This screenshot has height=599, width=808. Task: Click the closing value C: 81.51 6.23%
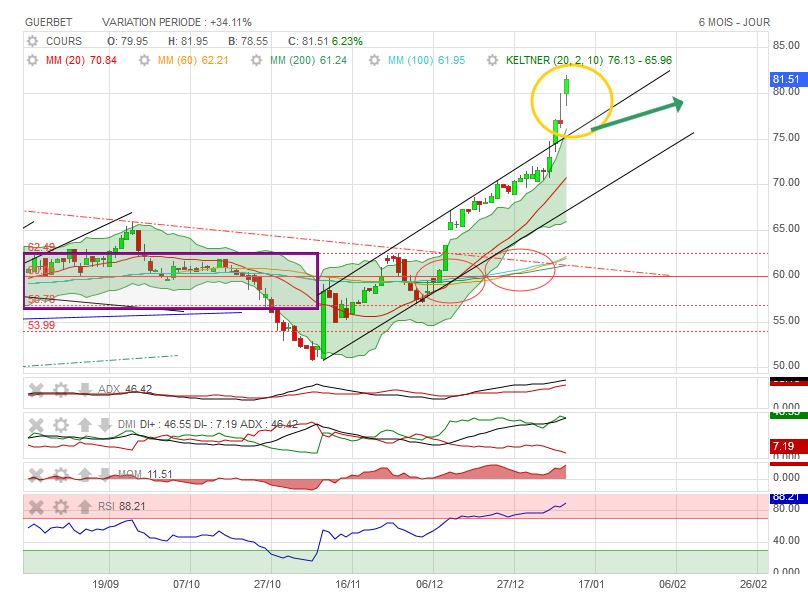point(325,41)
